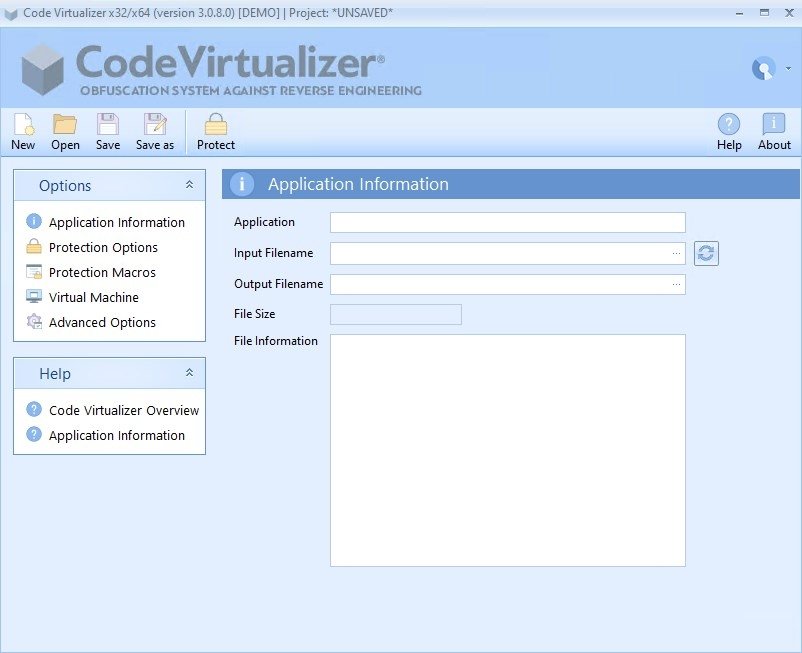
Task: Save the project with the Save icon
Action: (x=108, y=132)
